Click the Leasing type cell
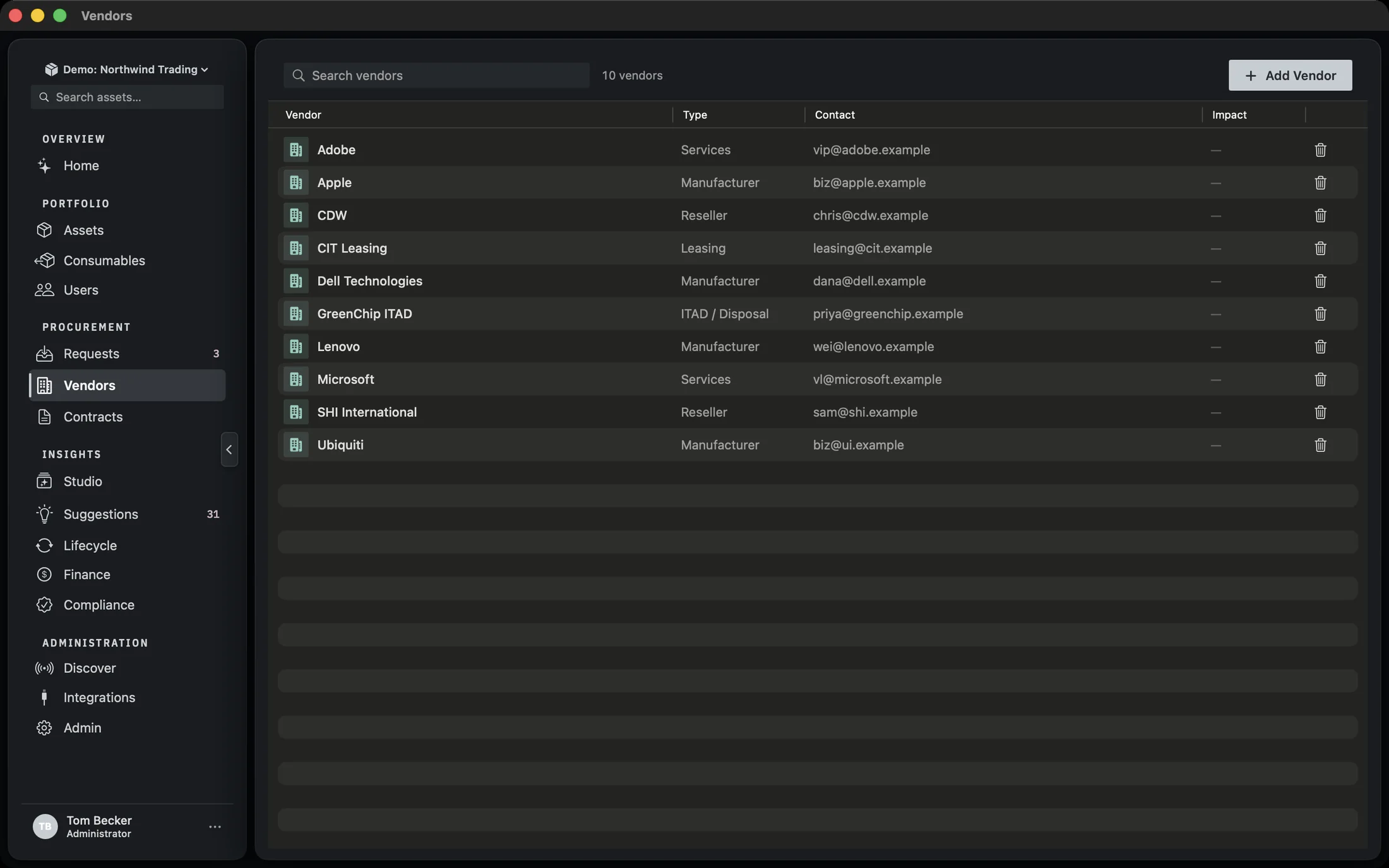Viewport: 1389px width, 868px height. click(703, 249)
